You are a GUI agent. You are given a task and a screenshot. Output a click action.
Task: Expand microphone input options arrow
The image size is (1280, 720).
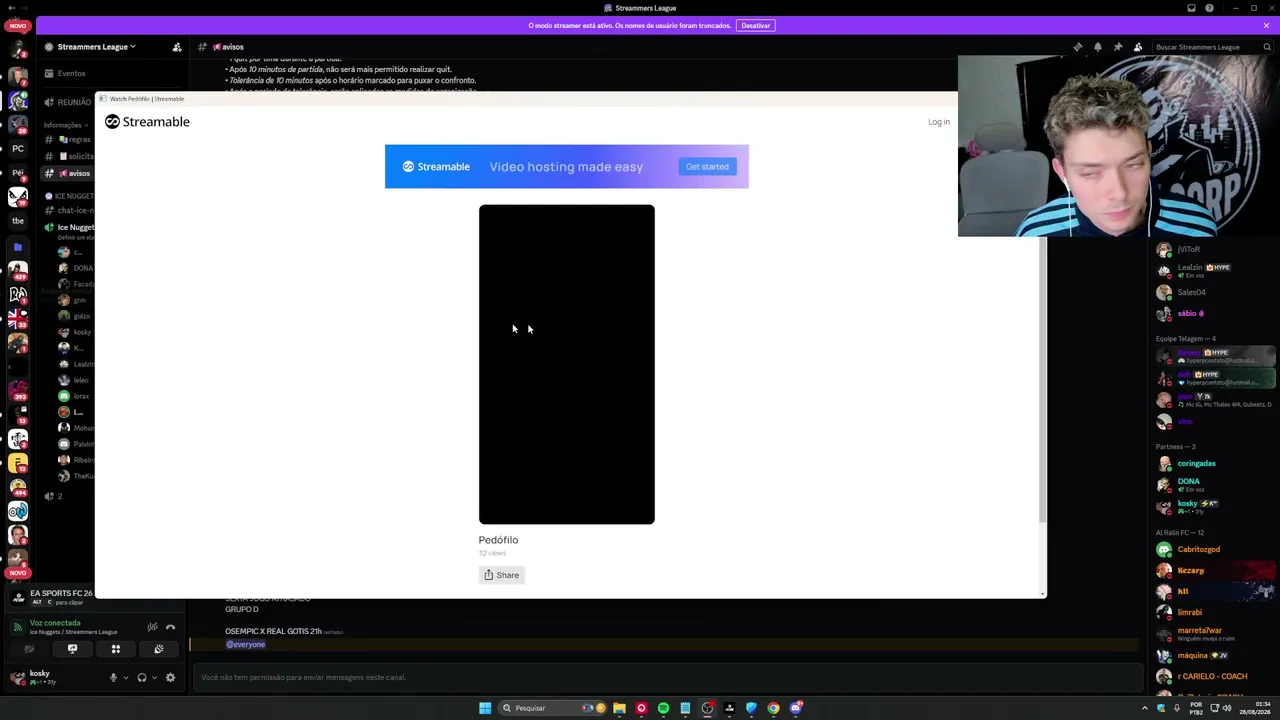click(x=125, y=678)
